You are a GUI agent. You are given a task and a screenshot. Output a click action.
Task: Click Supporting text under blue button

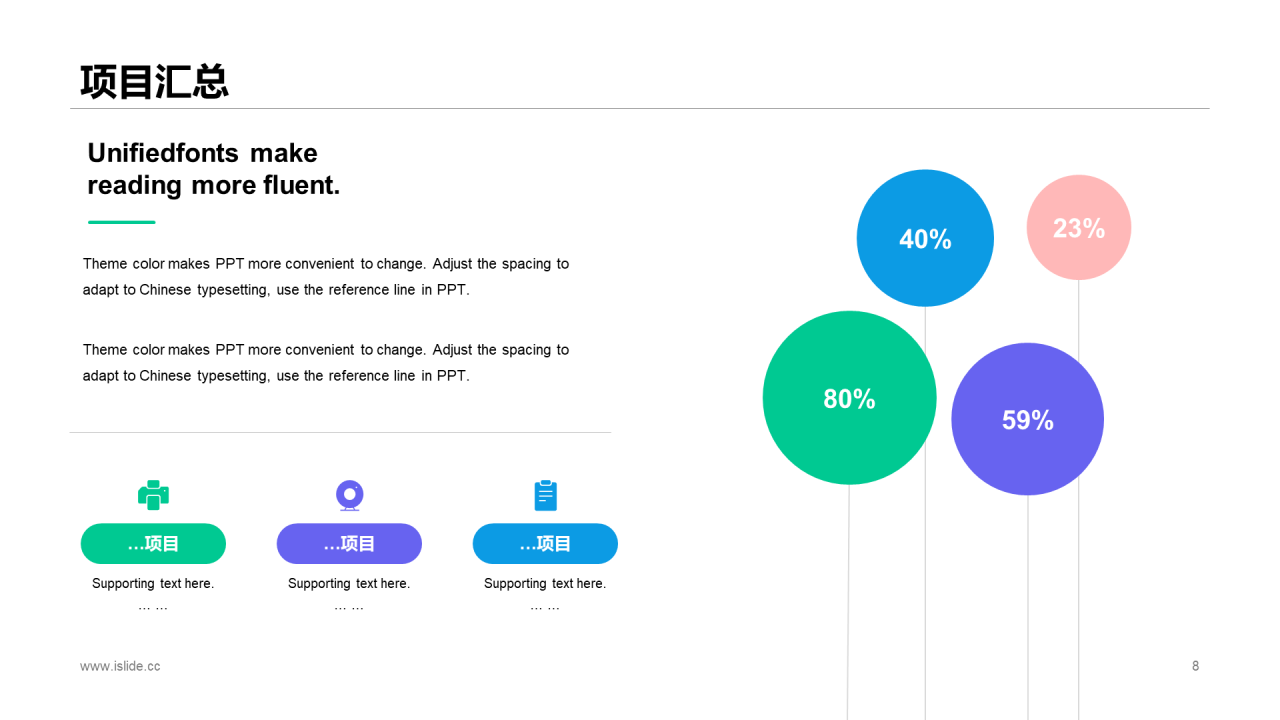pos(545,584)
